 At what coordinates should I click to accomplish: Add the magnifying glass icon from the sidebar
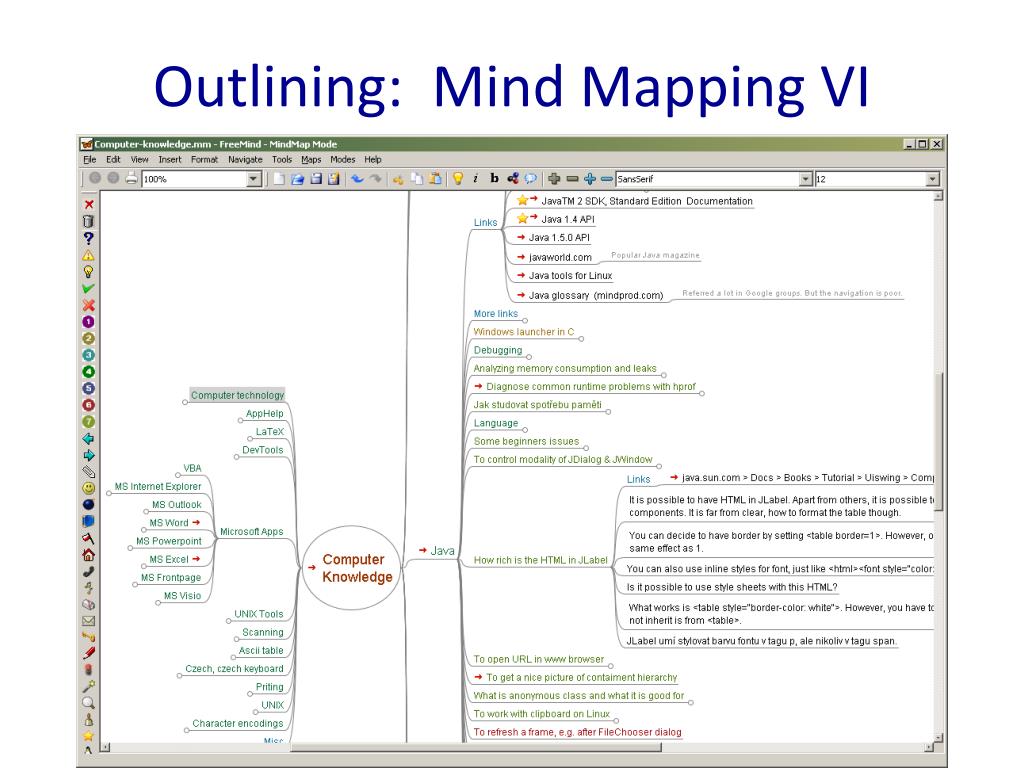tap(89, 703)
